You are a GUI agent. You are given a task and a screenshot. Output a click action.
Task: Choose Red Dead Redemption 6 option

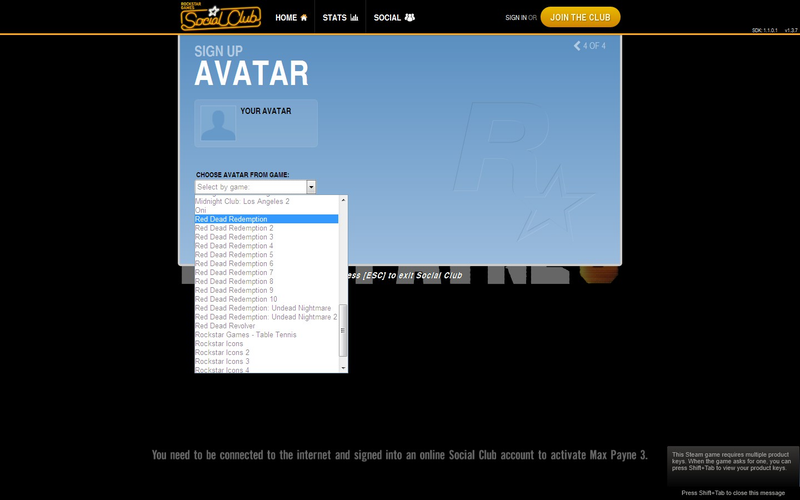(x=266, y=264)
